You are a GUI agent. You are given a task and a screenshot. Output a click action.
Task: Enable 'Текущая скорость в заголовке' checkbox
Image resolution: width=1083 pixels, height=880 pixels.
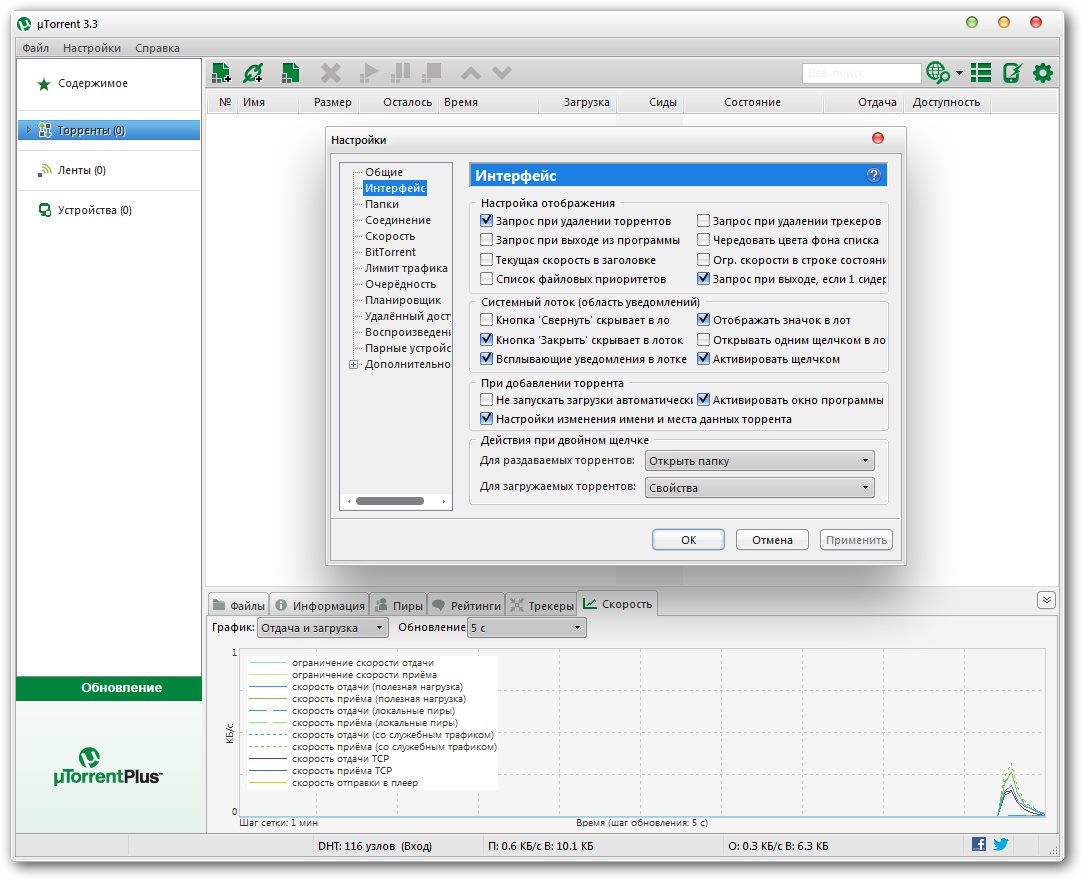(486, 260)
